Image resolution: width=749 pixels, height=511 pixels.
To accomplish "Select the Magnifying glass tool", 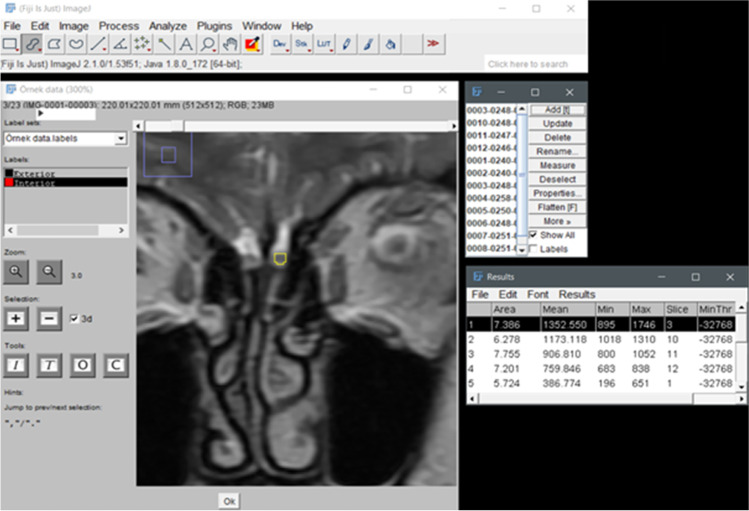I will click(x=208, y=44).
